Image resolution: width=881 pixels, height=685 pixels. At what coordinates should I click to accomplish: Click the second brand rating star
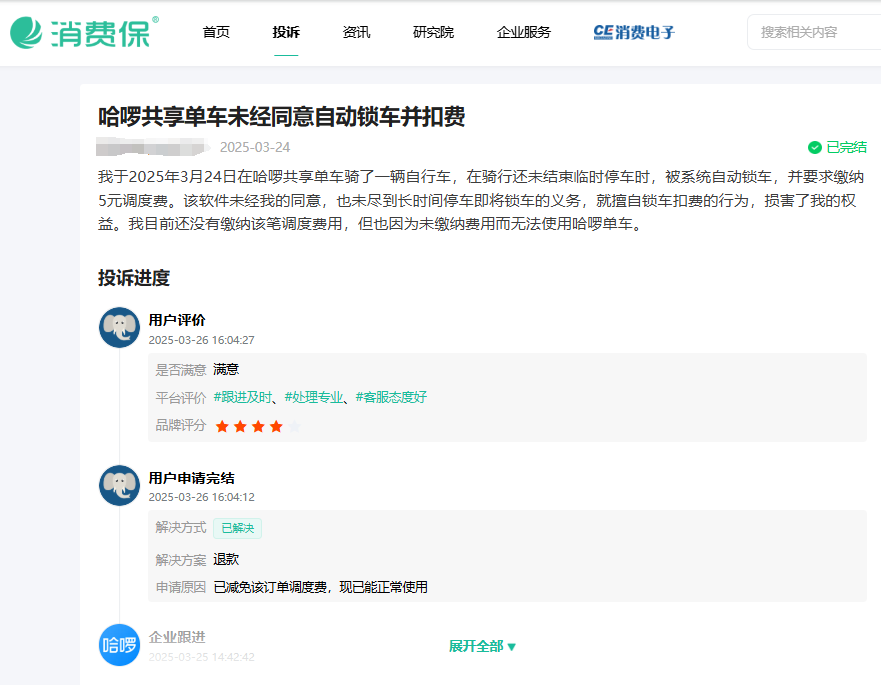pos(240,427)
